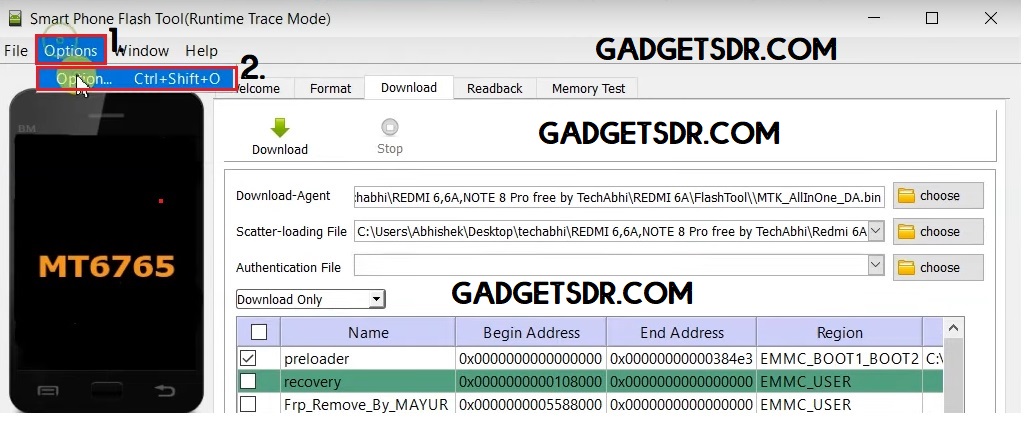Click the Smart Phone Flash Tool title icon
1024x424 pixels.
[x=15, y=18]
